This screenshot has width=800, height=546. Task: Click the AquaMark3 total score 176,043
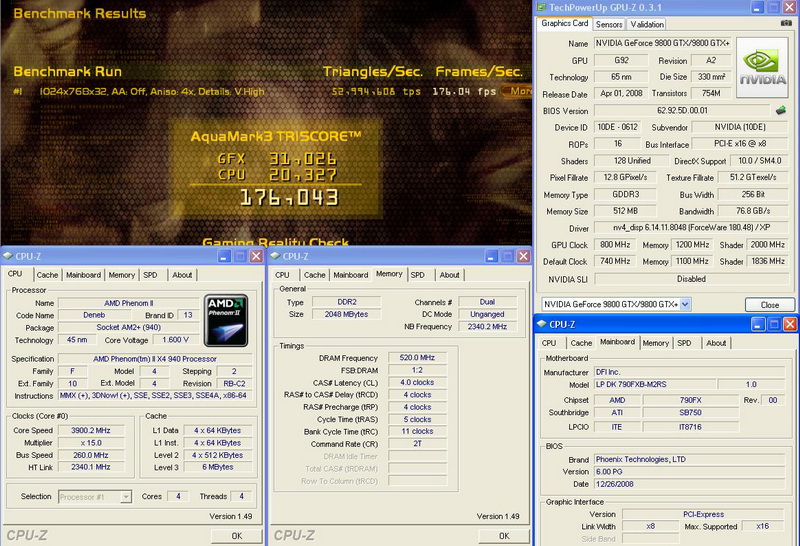click(x=289, y=198)
